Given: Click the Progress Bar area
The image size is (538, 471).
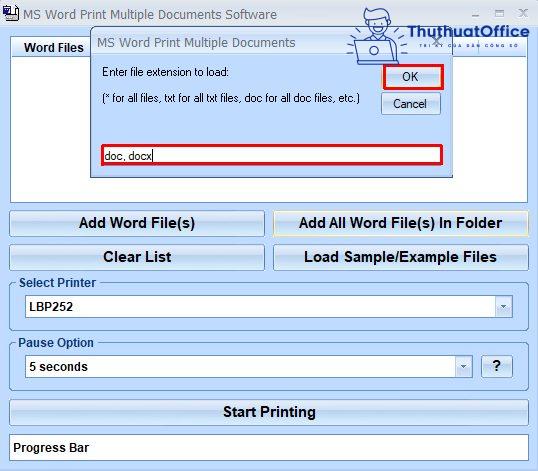Looking at the screenshot, I should (x=269, y=448).
